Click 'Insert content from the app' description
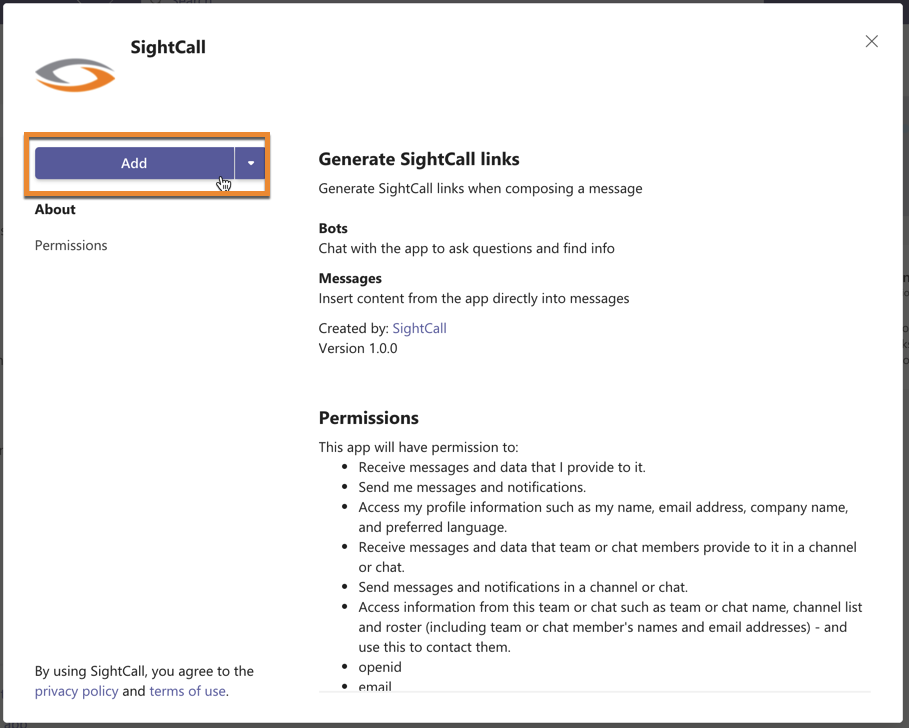 coord(474,299)
